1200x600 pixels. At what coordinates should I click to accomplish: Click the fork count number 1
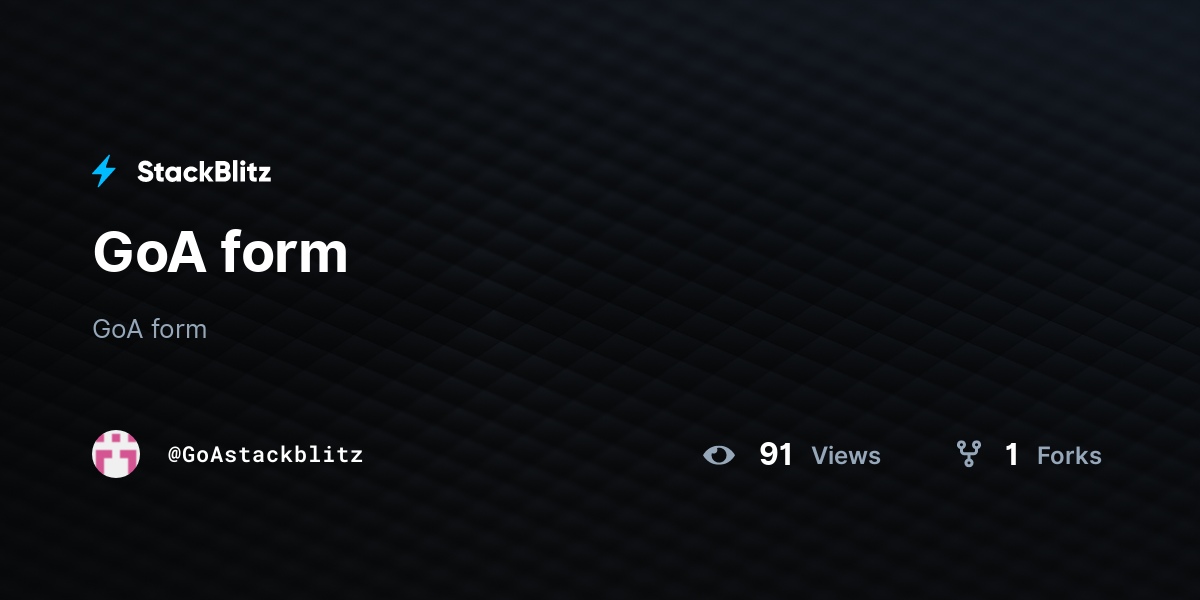click(1012, 455)
